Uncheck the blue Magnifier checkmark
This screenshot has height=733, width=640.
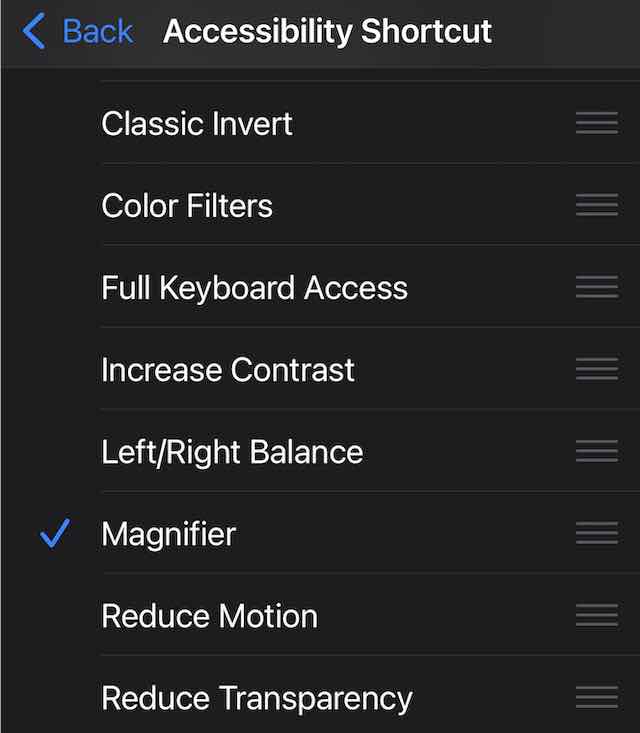coord(54,534)
